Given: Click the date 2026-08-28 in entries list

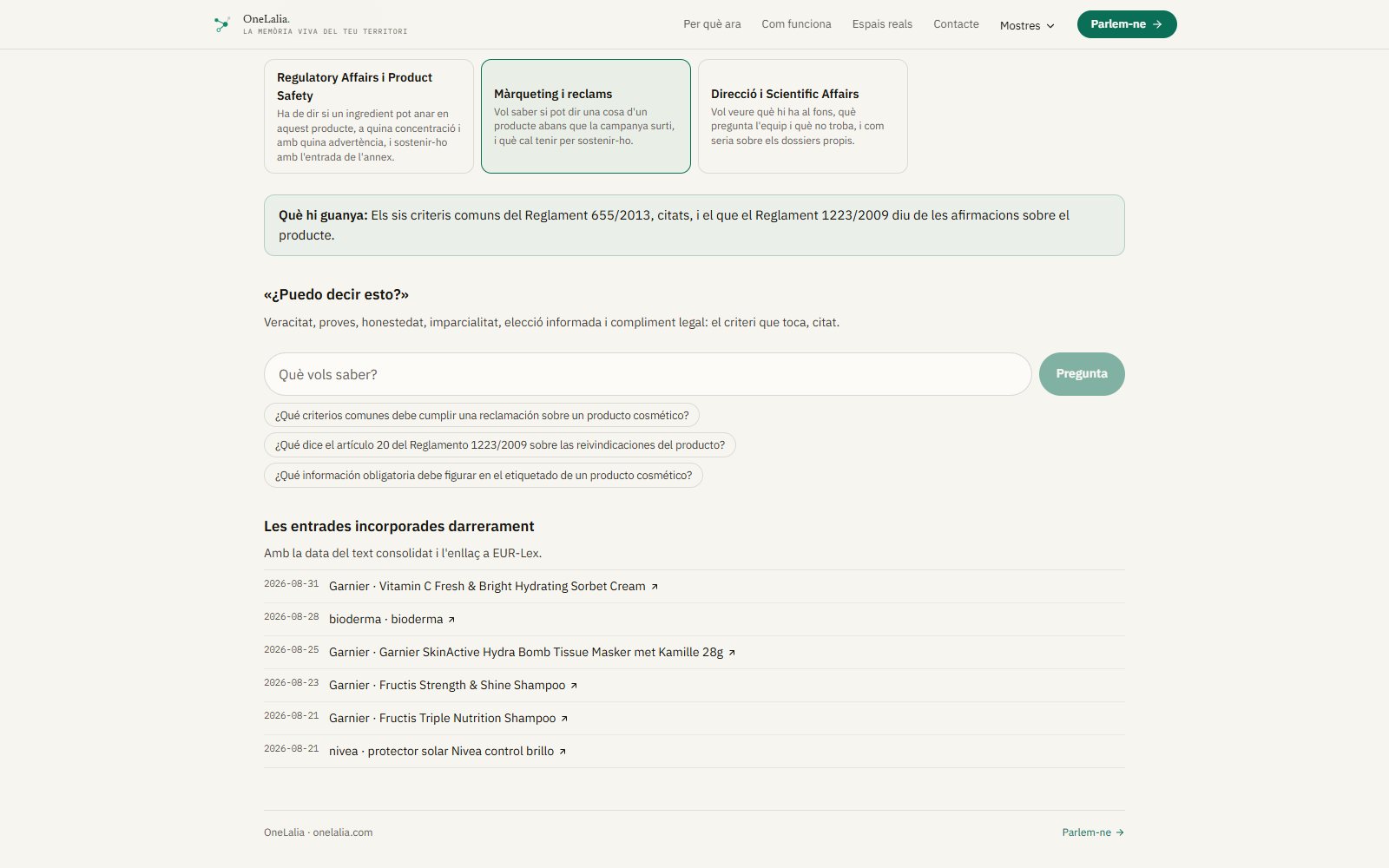Looking at the screenshot, I should click(291, 617).
